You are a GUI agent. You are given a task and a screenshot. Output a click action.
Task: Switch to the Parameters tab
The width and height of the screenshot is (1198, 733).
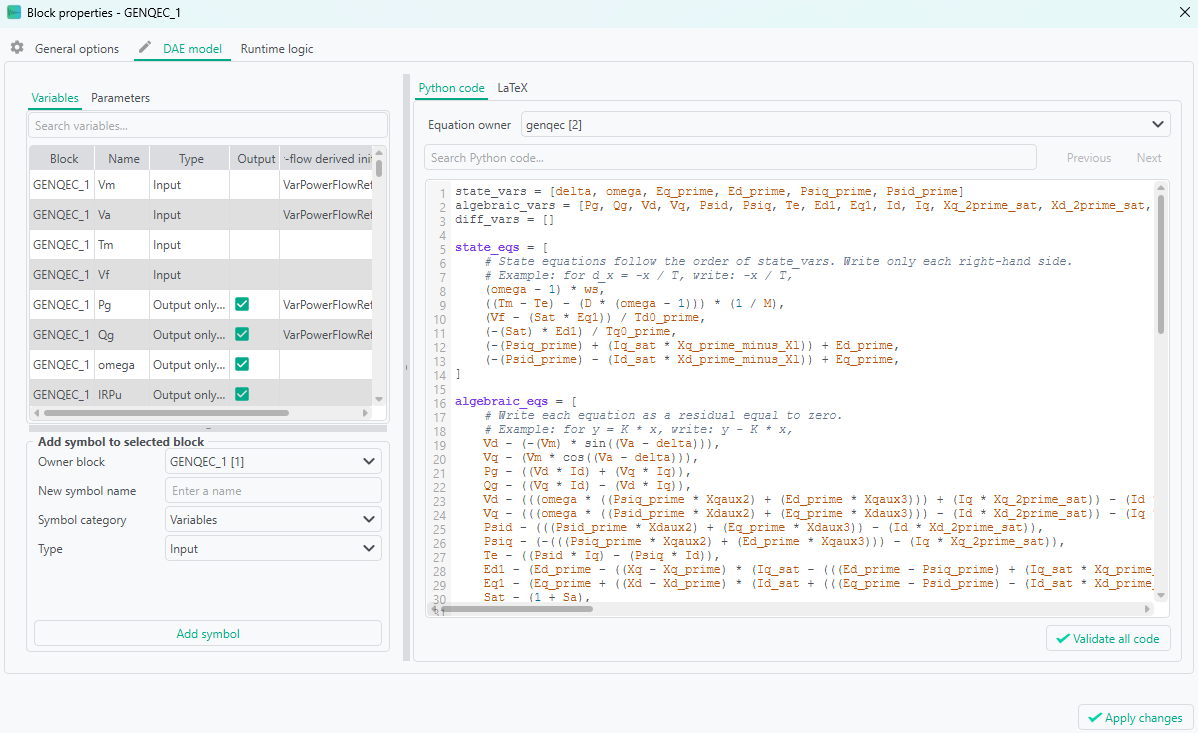pyautogui.click(x=120, y=98)
